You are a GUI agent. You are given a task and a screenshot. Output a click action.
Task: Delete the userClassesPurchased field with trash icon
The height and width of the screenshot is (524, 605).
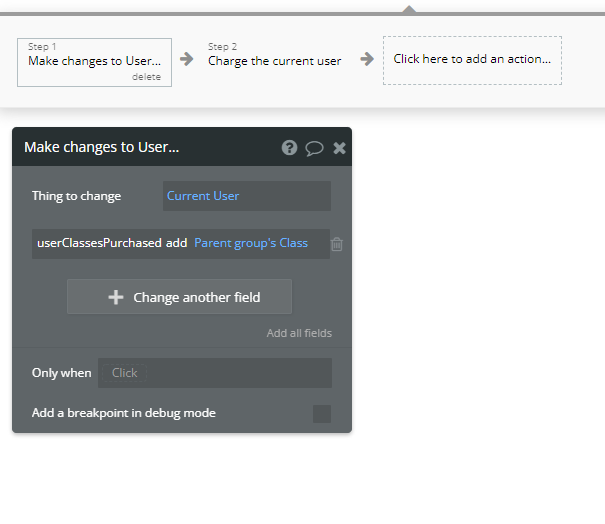tap(337, 244)
